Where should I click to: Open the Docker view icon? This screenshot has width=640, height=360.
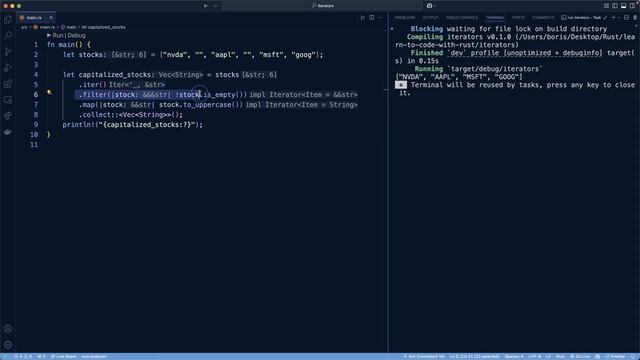pos(8,132)
